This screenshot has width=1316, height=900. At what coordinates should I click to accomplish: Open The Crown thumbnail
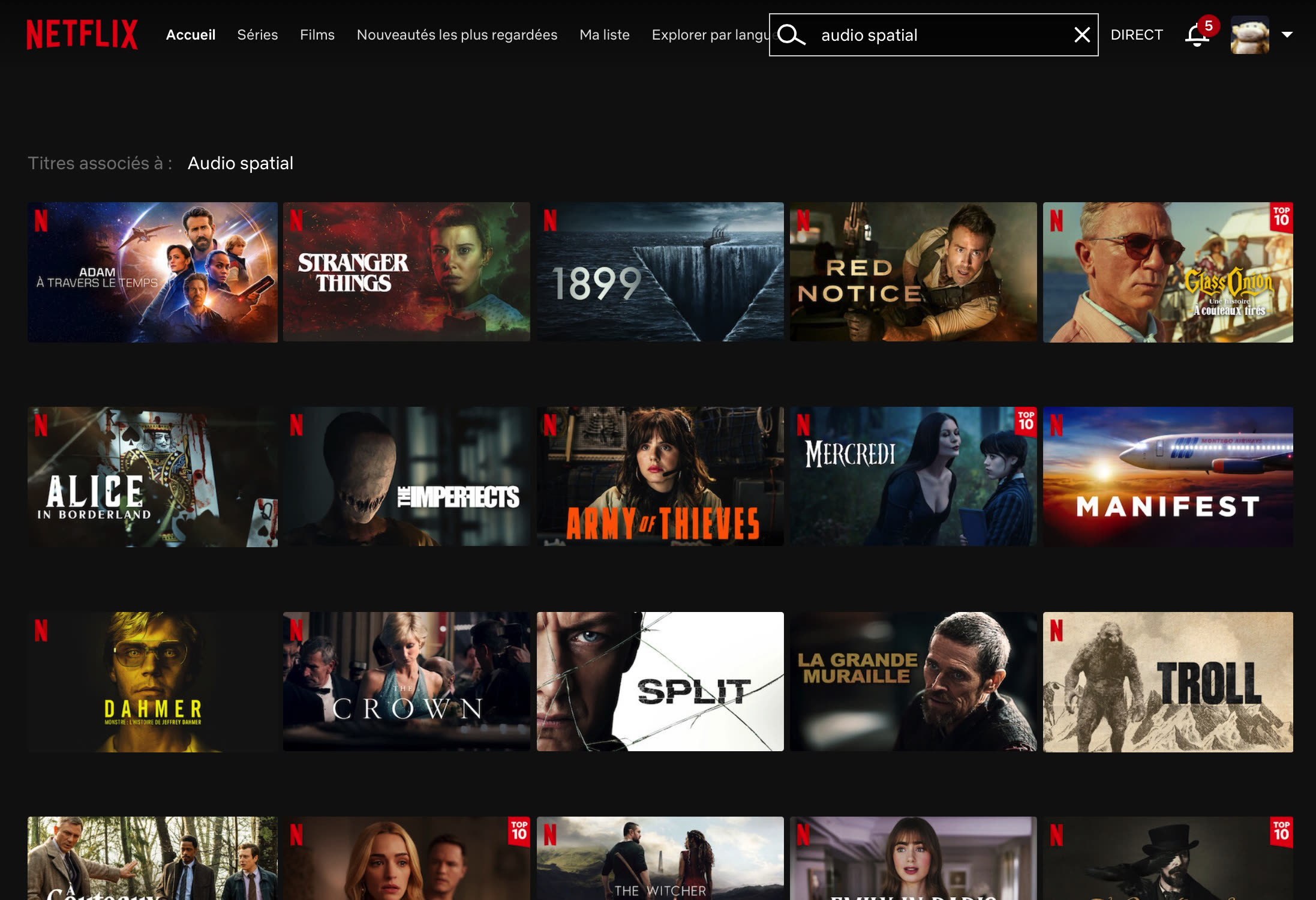point(407,682)
